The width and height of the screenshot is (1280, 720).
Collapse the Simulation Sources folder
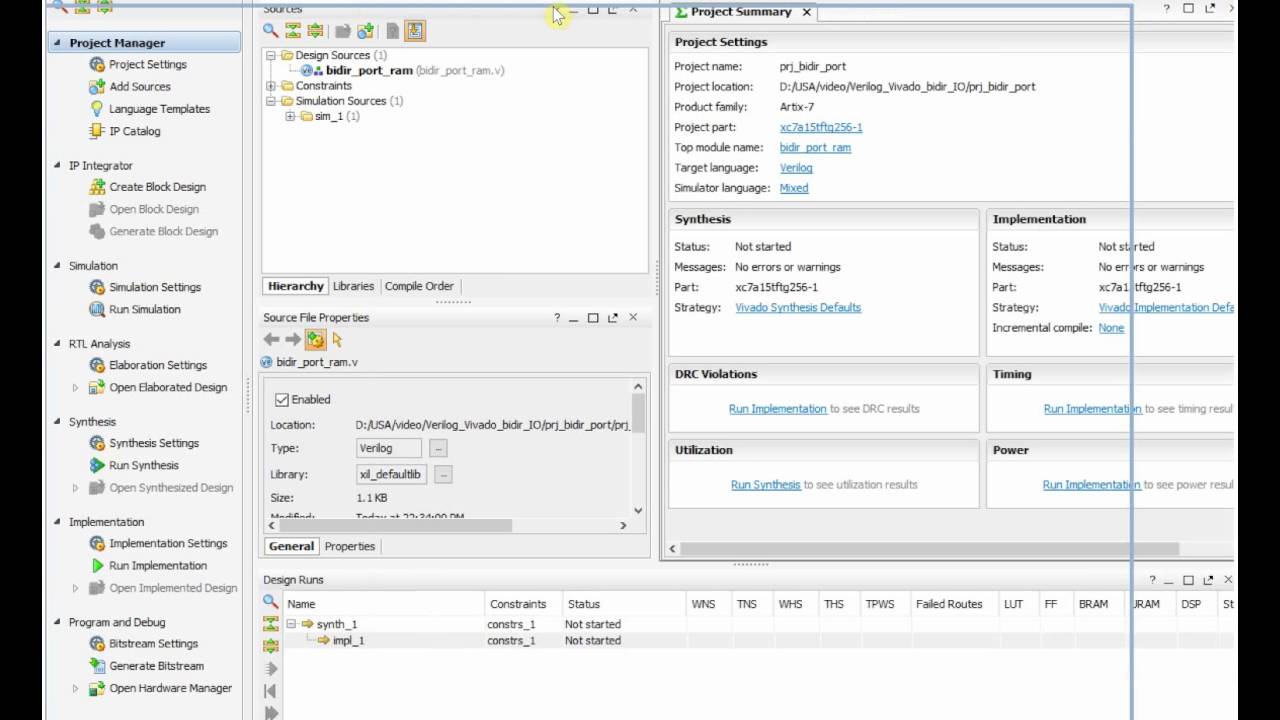271,101
